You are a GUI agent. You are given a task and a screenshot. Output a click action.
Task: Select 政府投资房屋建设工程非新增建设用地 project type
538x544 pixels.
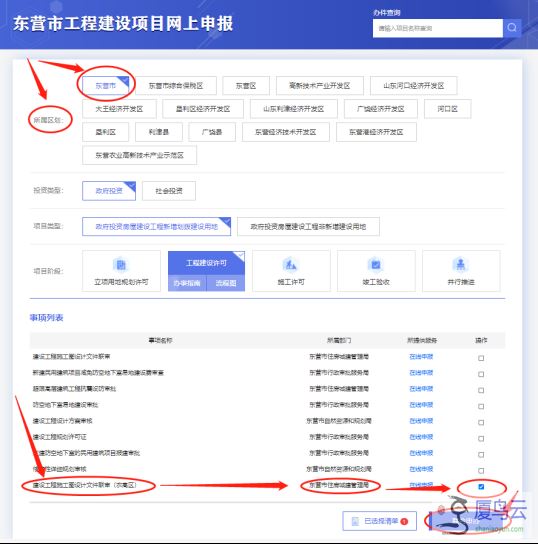(x=308, y=227)
